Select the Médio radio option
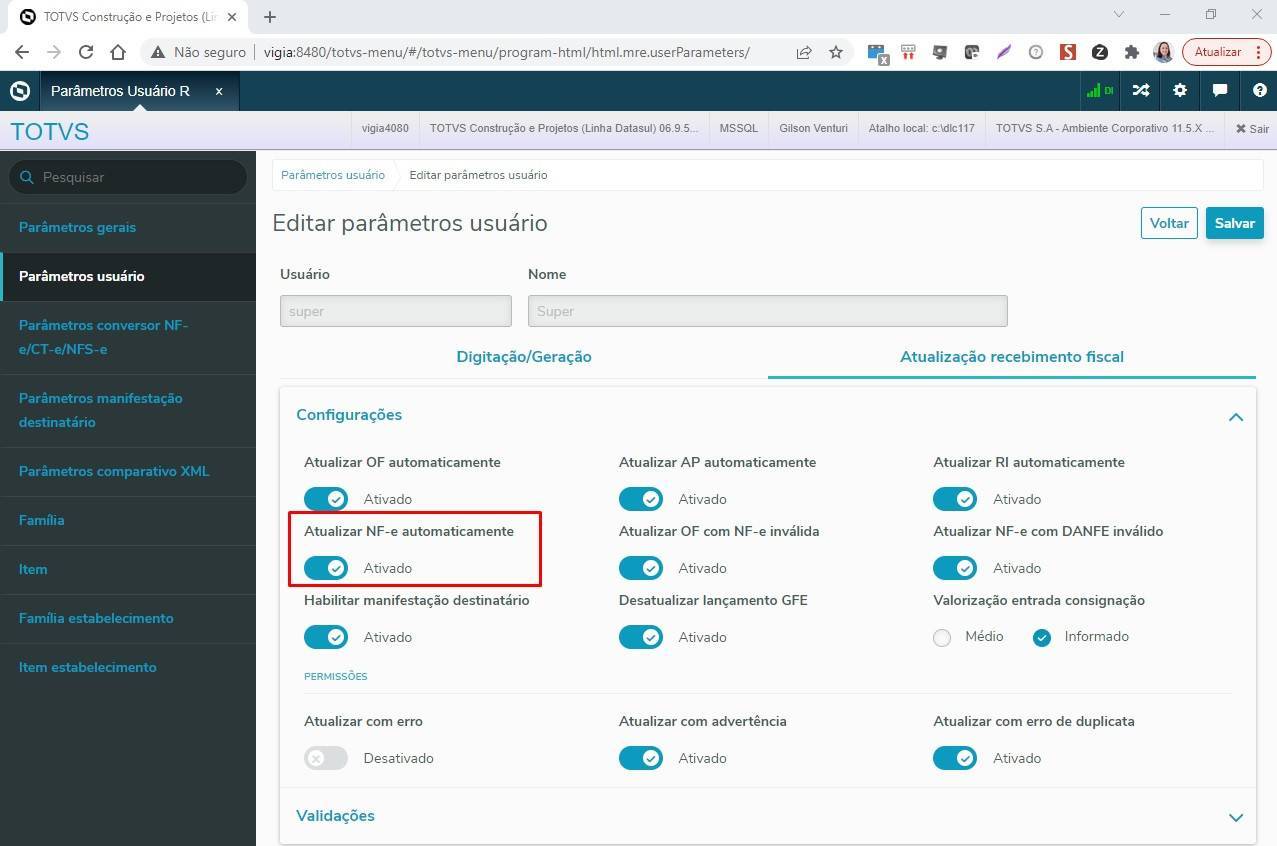Screen dimensions: 1277x846 click(x=942, y=637)
